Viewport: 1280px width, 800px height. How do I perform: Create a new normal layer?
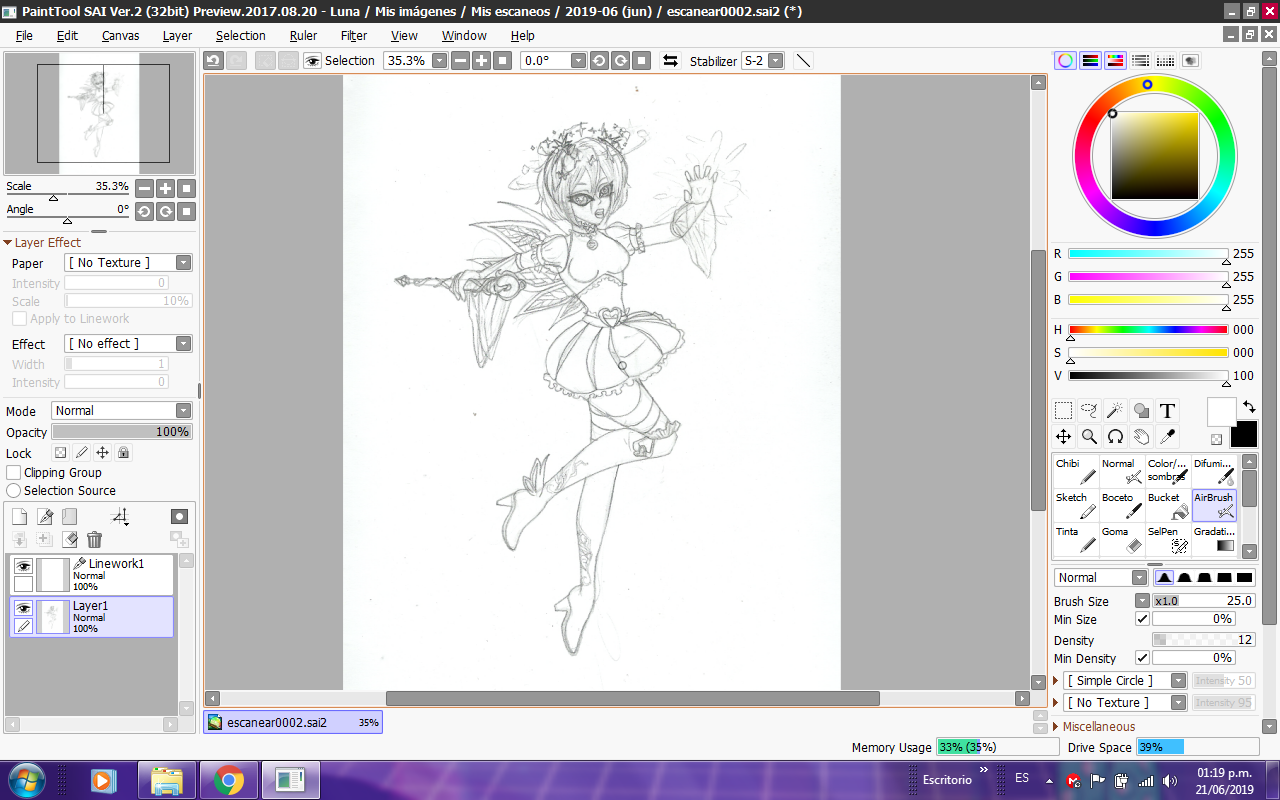(x=19, y=517)
